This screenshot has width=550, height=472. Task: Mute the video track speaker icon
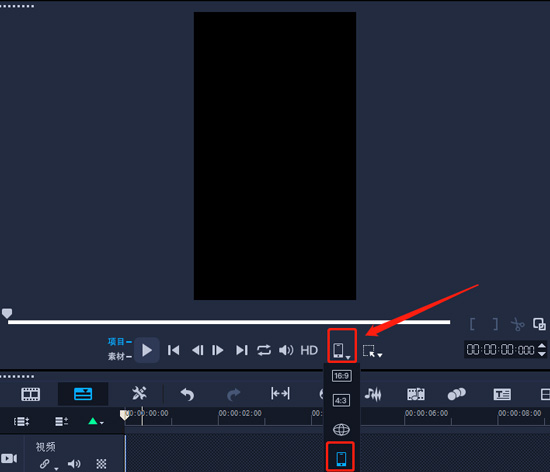click(74, 464)
